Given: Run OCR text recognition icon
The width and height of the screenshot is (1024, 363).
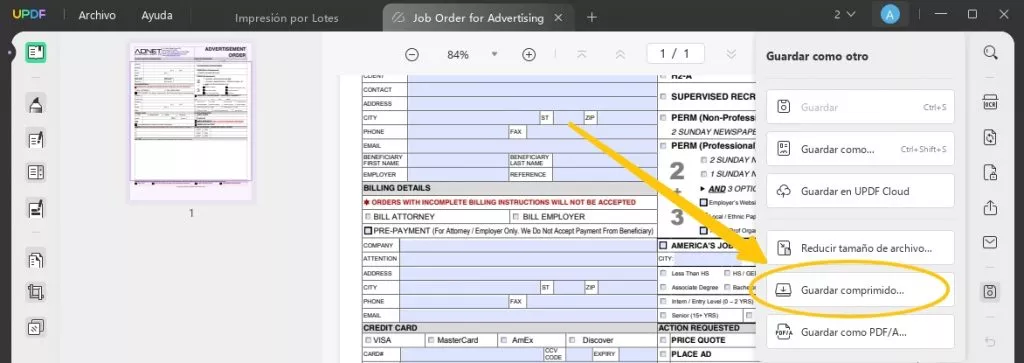Looking at the screenshot, I should coord(990,103).
